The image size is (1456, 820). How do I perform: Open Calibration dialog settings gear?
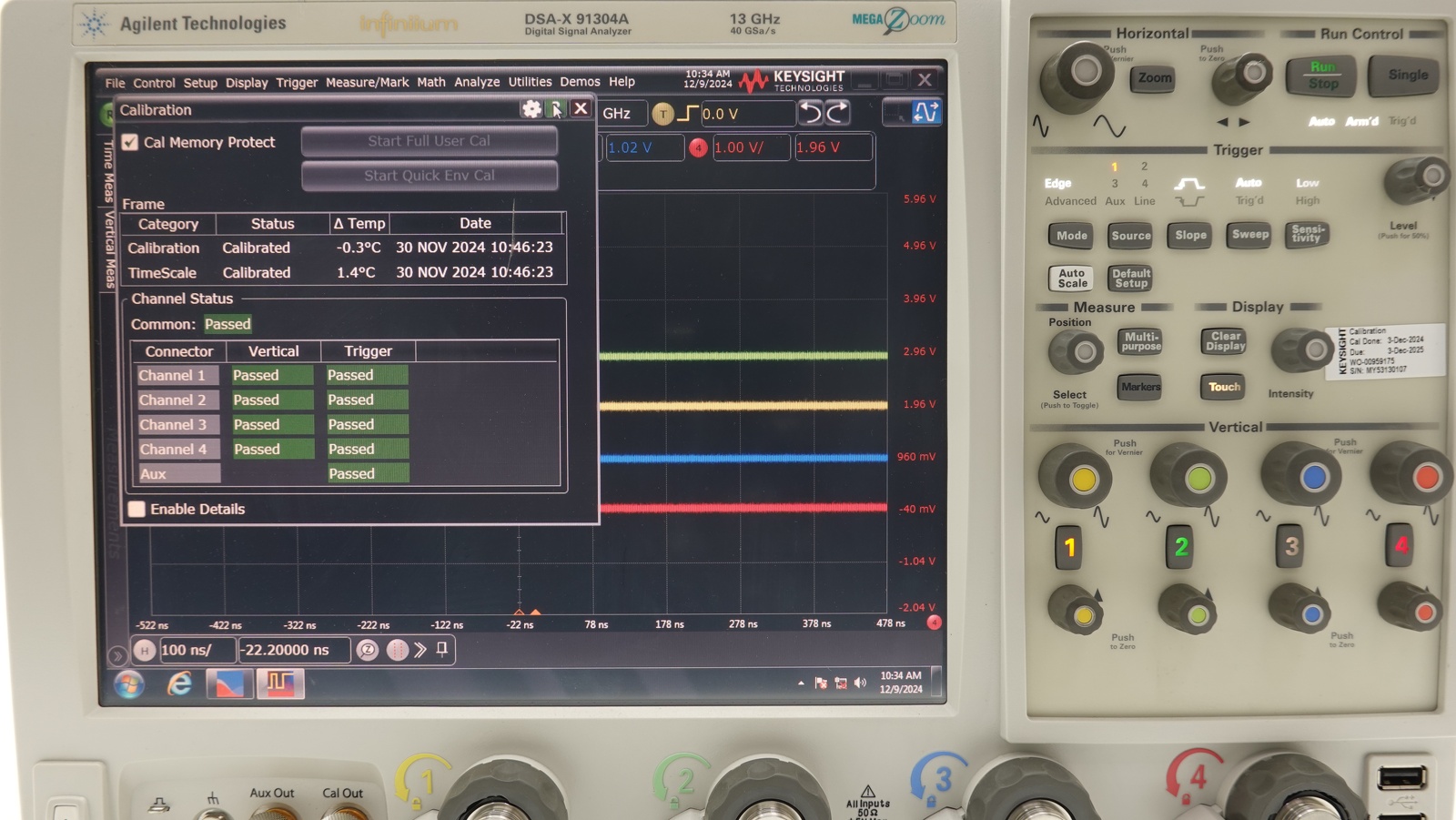point(531,109)
